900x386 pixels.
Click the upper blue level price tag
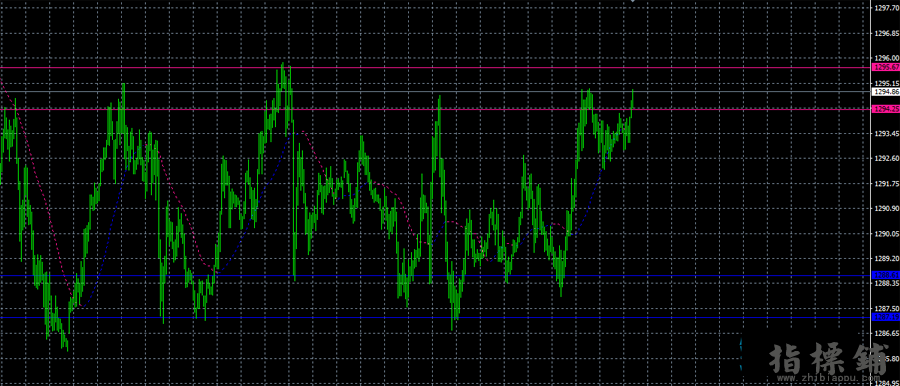[x=886, y=276]
